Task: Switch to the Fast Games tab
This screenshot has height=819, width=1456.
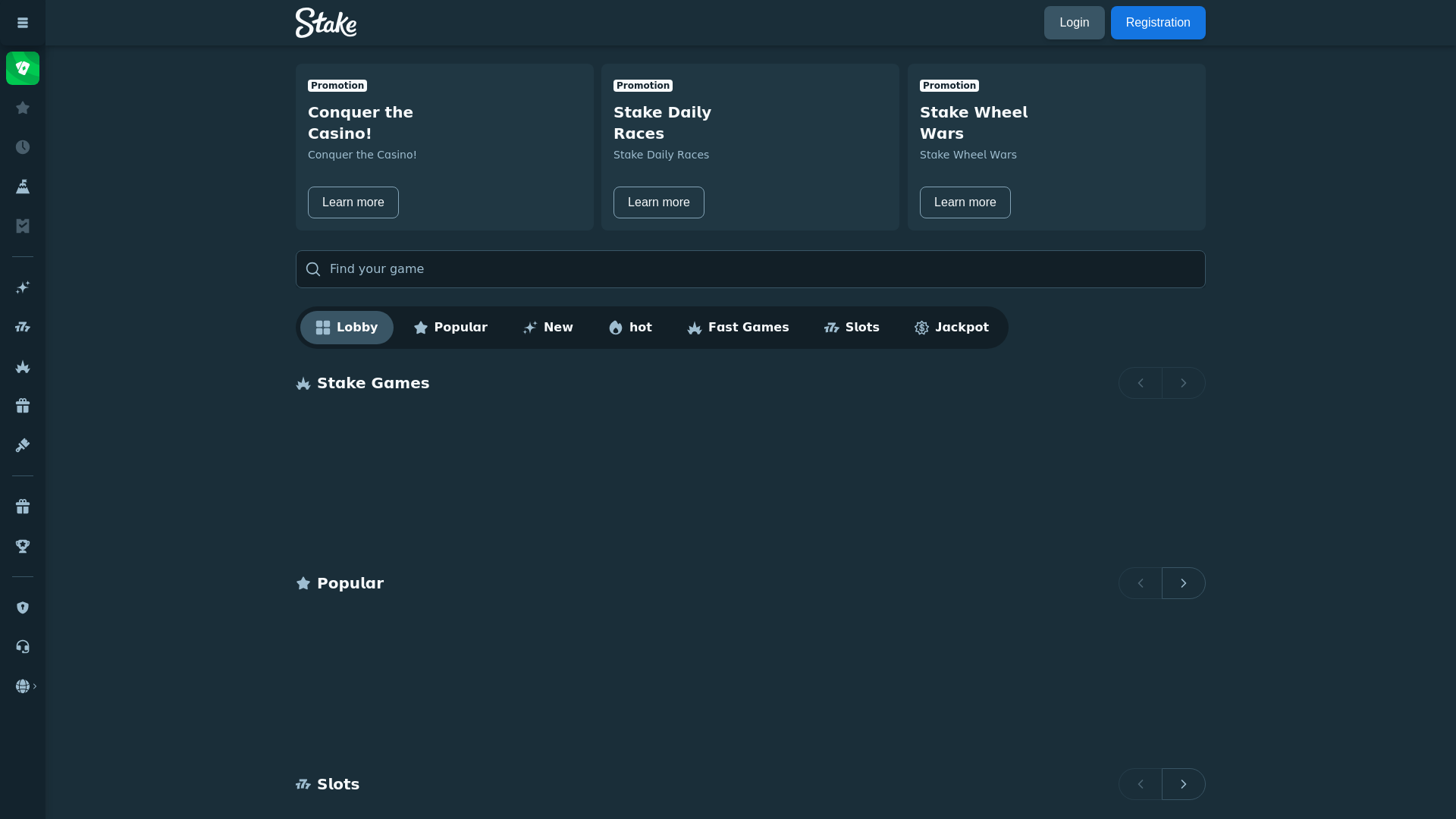Action: [x=738, y=328]
